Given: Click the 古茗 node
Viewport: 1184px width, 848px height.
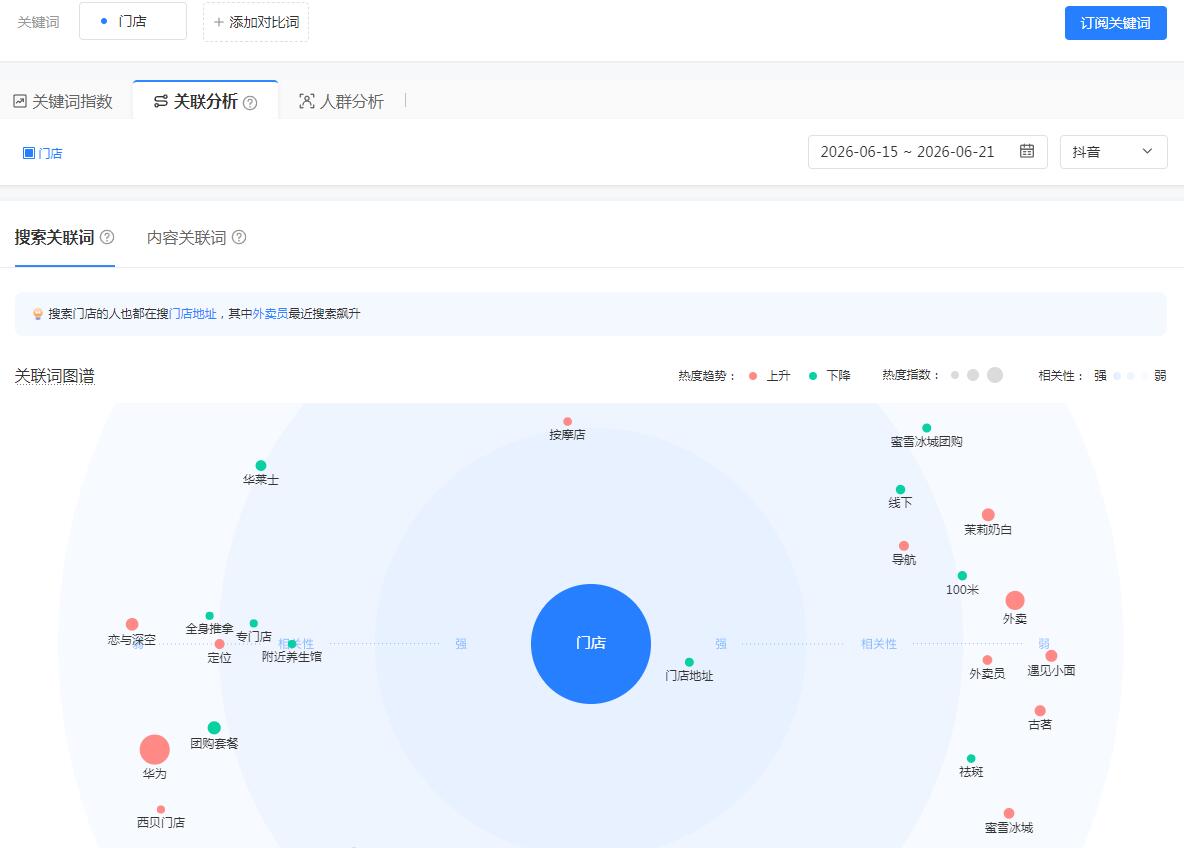Looking at the screenshot, I should [1040, 711].
